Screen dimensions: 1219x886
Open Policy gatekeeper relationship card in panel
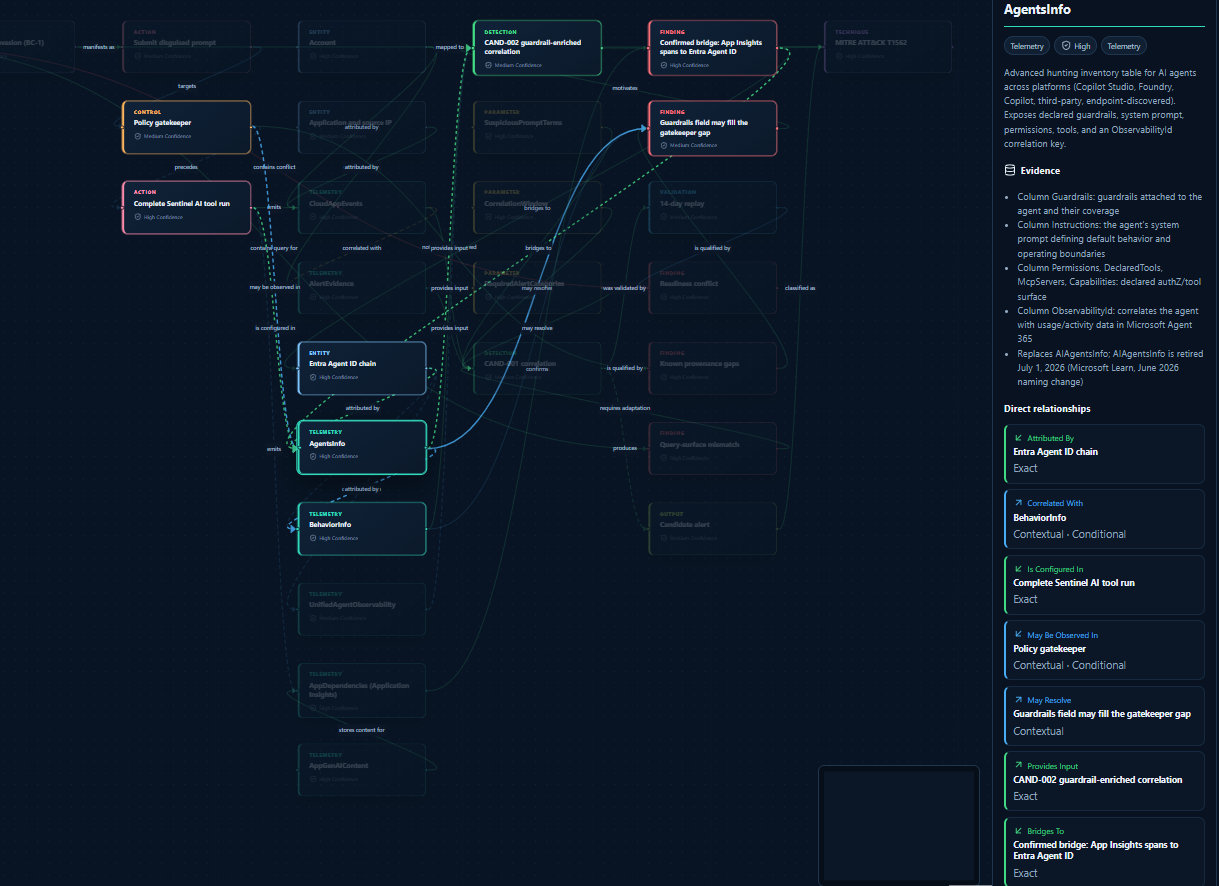pos(1104,650)
